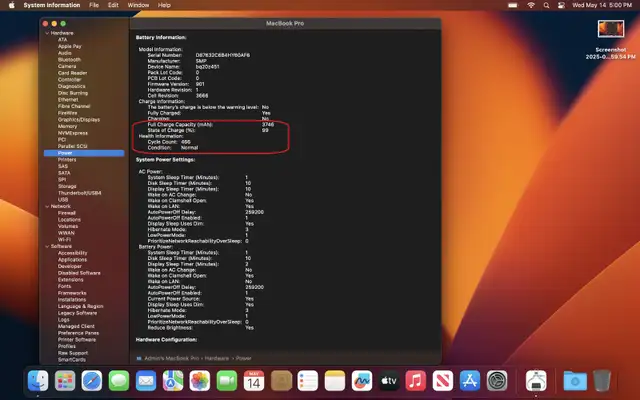Viewport: 640px width, 400px height.
Task: Click the battery status icon
Action: tap(513, 5)
